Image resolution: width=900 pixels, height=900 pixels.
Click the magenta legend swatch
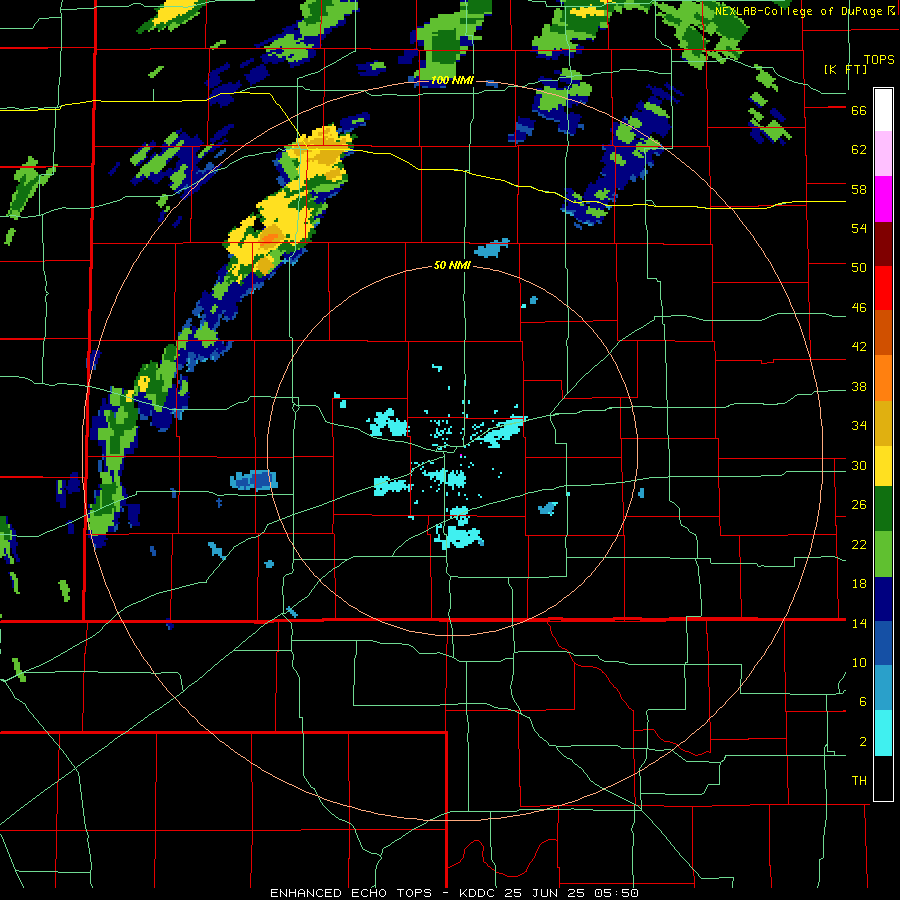(883, 199)
